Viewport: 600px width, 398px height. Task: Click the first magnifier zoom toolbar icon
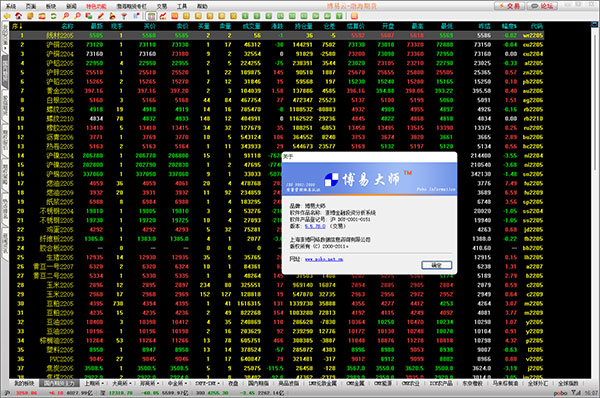(66, 16)
